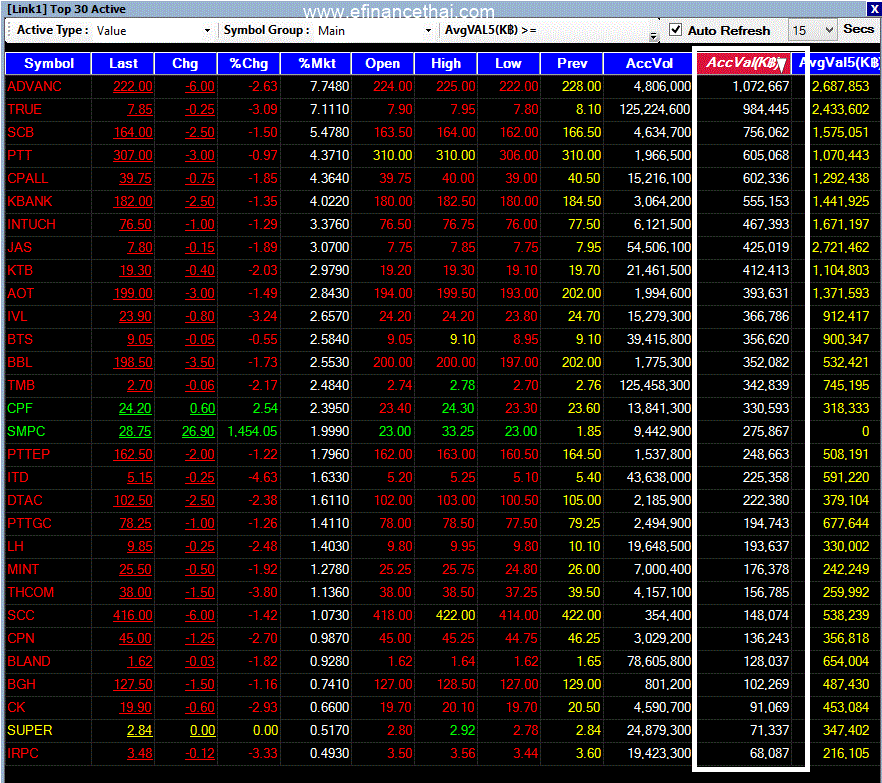The height and width of the screenshot is (783, 882).
Task: Select the BGH symbol
Action: [21, 685]
